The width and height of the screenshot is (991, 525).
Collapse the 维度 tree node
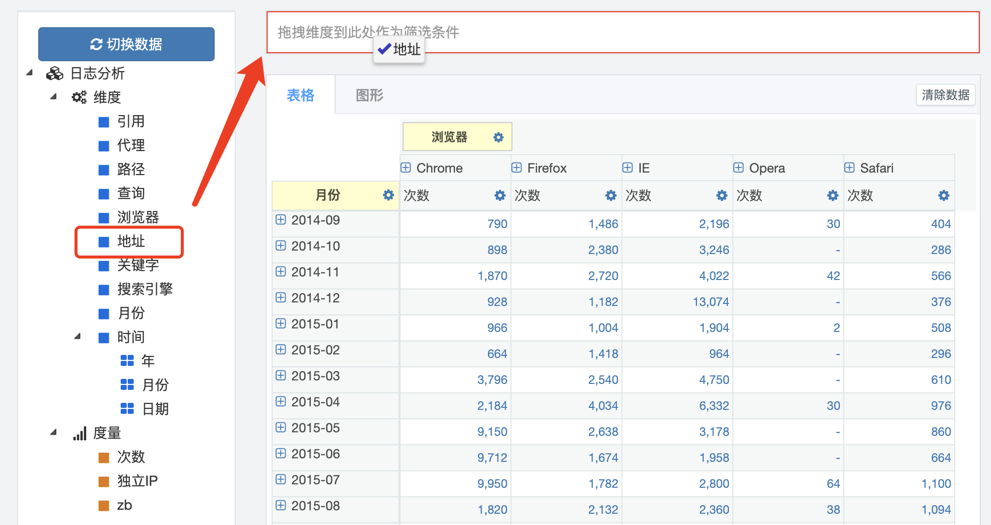[54, 97]
